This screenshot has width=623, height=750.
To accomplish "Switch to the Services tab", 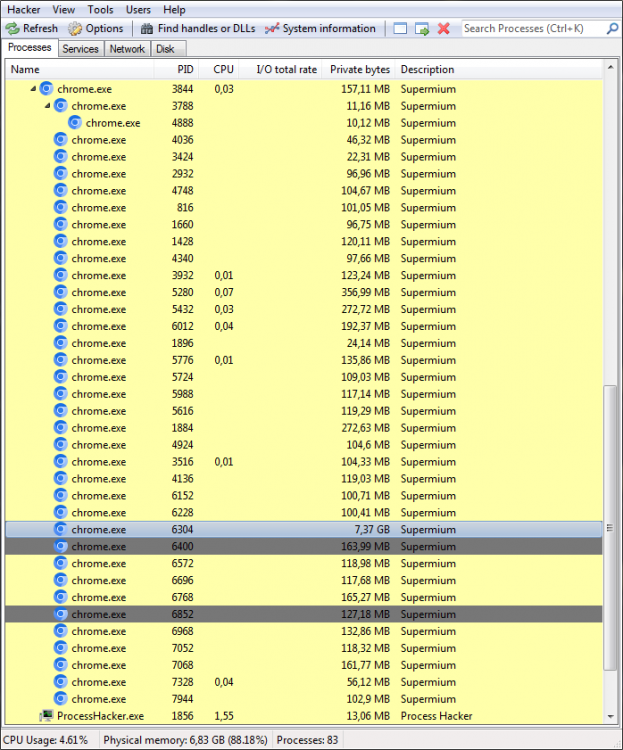I will (x=80, y=49).
